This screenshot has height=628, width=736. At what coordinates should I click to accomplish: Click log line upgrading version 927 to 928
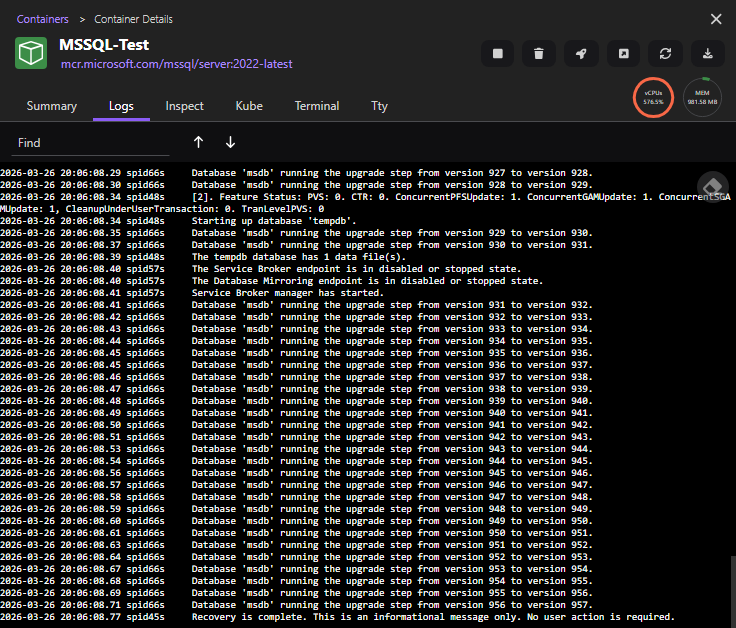coord(296,173)
